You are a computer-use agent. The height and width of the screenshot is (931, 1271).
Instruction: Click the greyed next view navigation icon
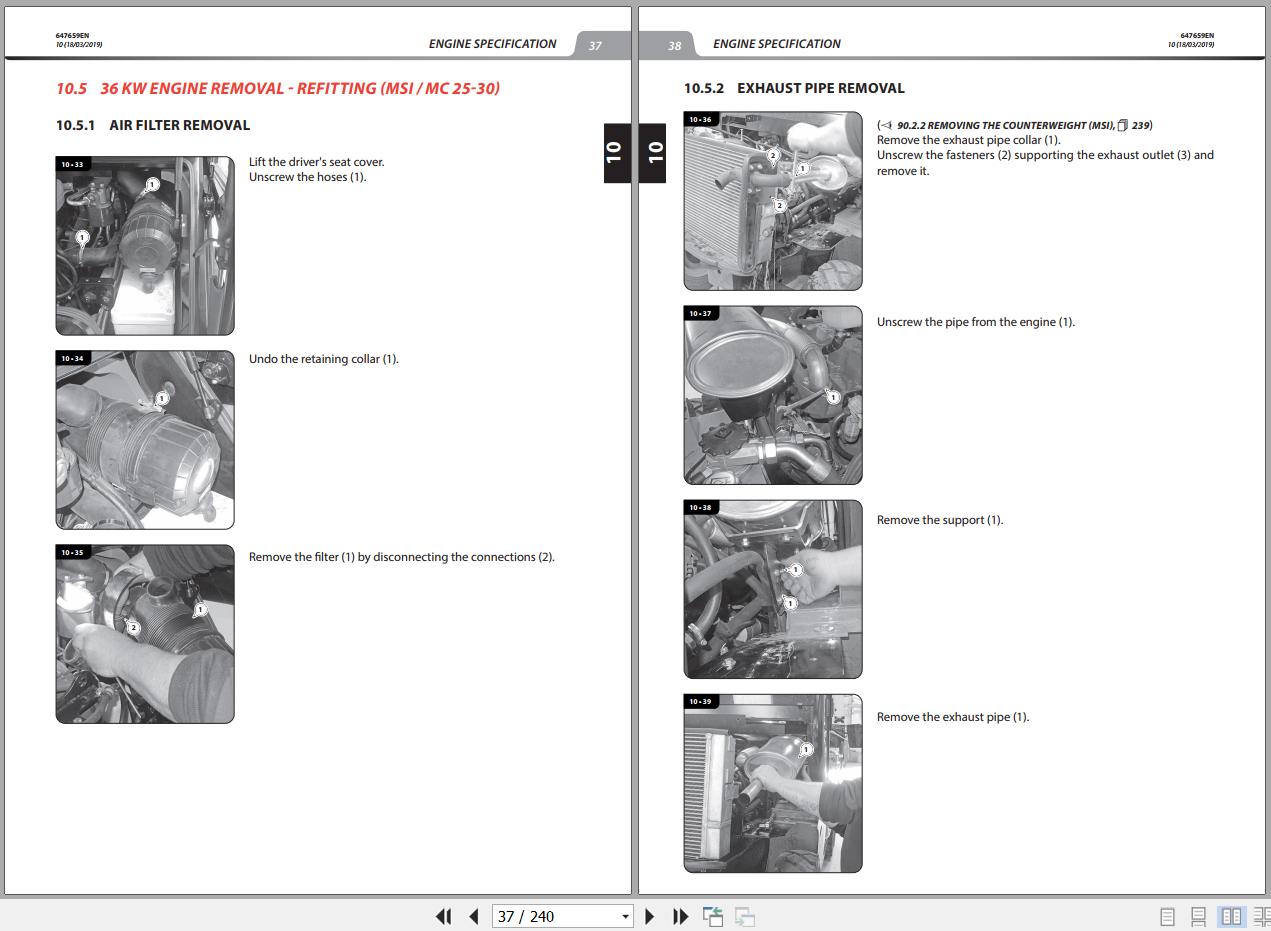pos(745,916)
